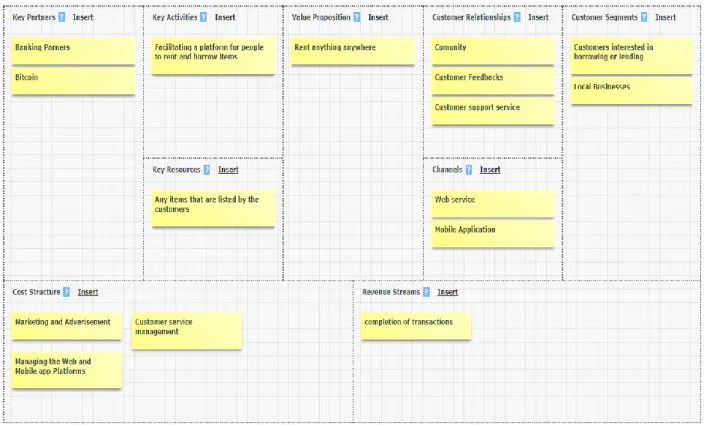The image size is (704, 425).
Task: Click Insert next to Revenue Streams
Action: coord(448,292)
